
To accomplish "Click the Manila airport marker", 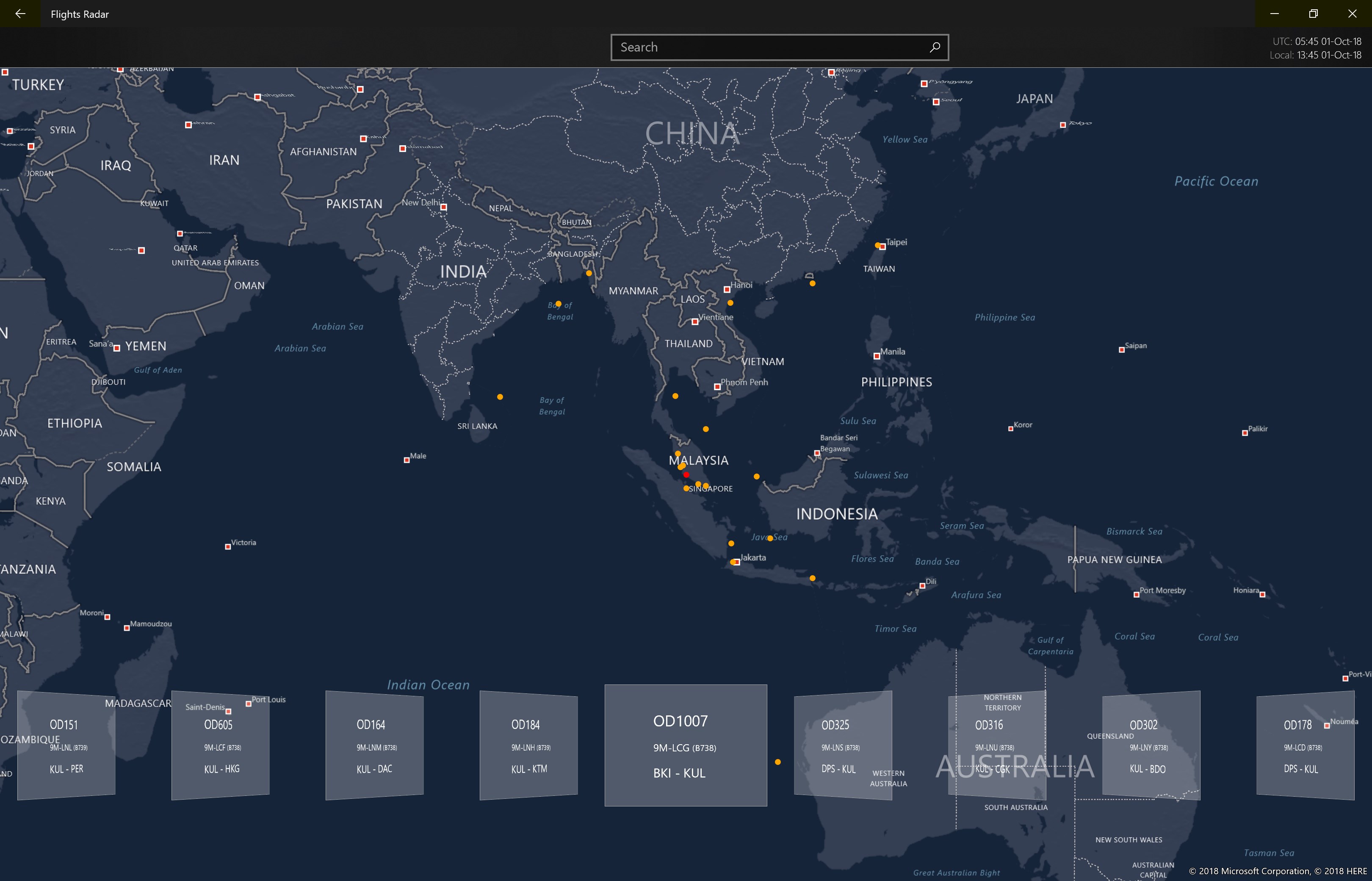I will 877,356.
